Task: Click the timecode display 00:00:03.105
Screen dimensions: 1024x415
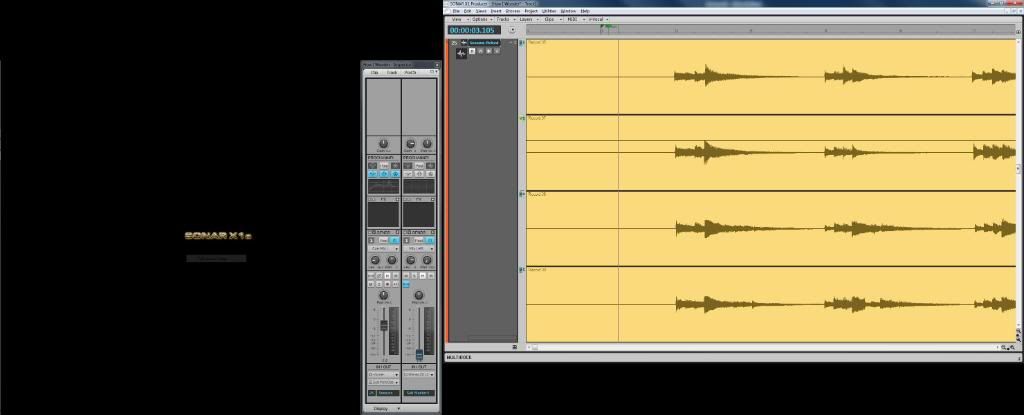Action: 473,30
